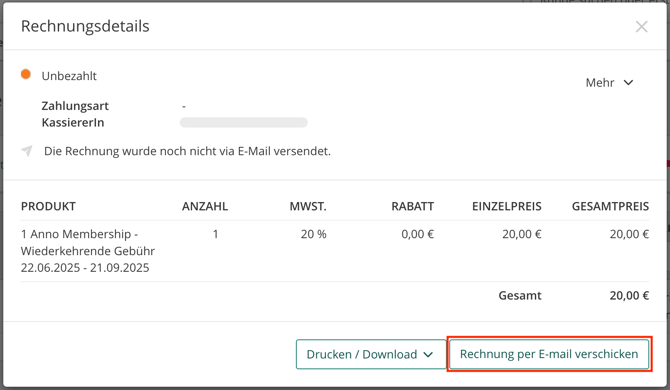Click the GESAMTPREIS column header
Image resolution: width=670 pixels, height=390 pixels.
click(611, 206)
